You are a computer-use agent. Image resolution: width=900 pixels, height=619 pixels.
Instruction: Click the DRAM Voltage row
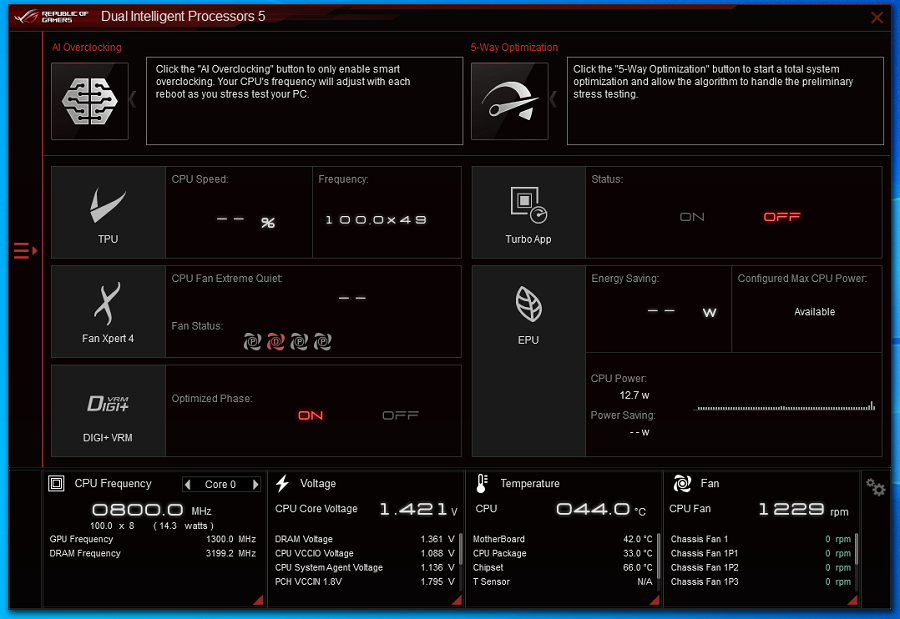364,539
